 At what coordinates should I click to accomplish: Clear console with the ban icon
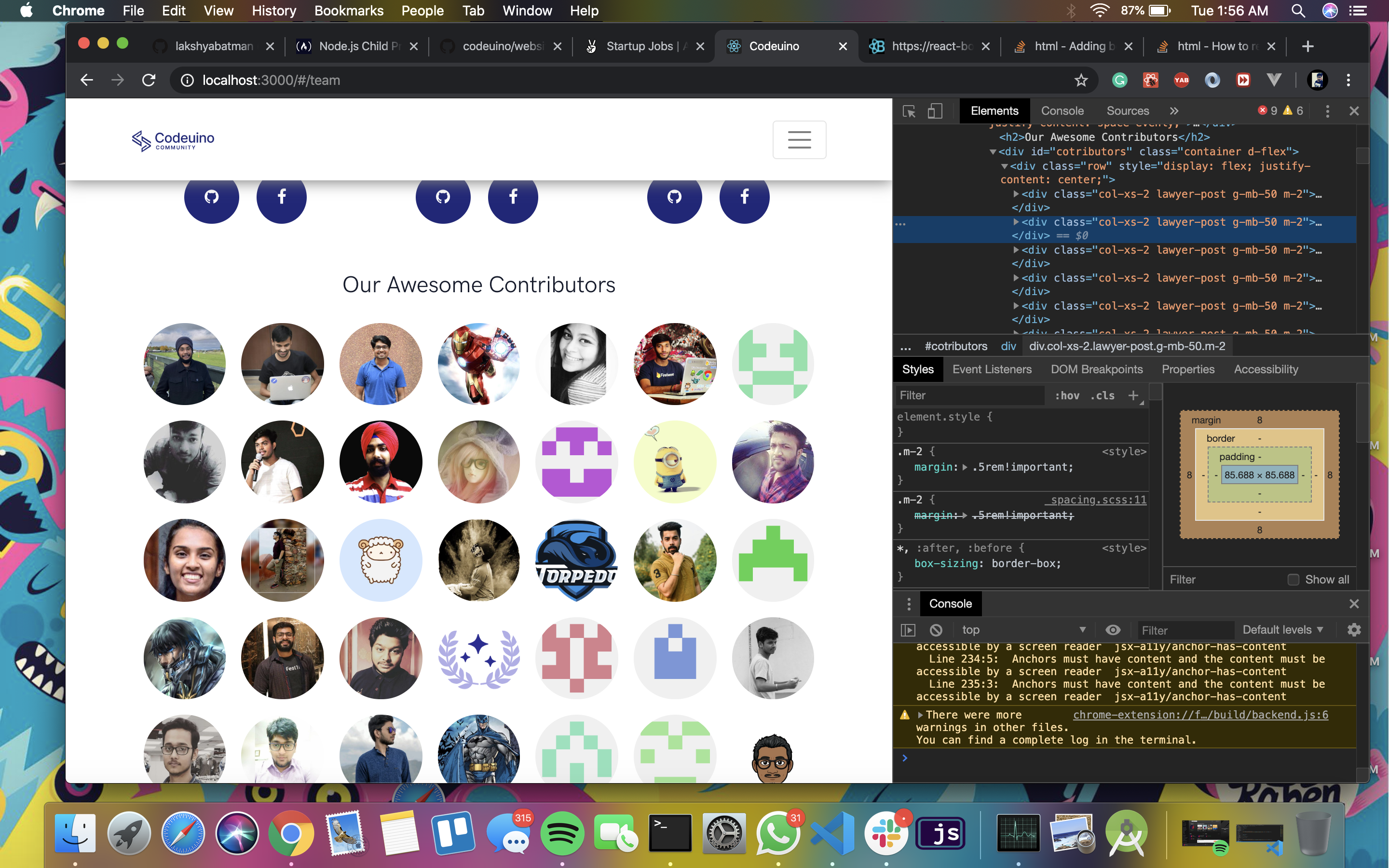click(936, 630)
